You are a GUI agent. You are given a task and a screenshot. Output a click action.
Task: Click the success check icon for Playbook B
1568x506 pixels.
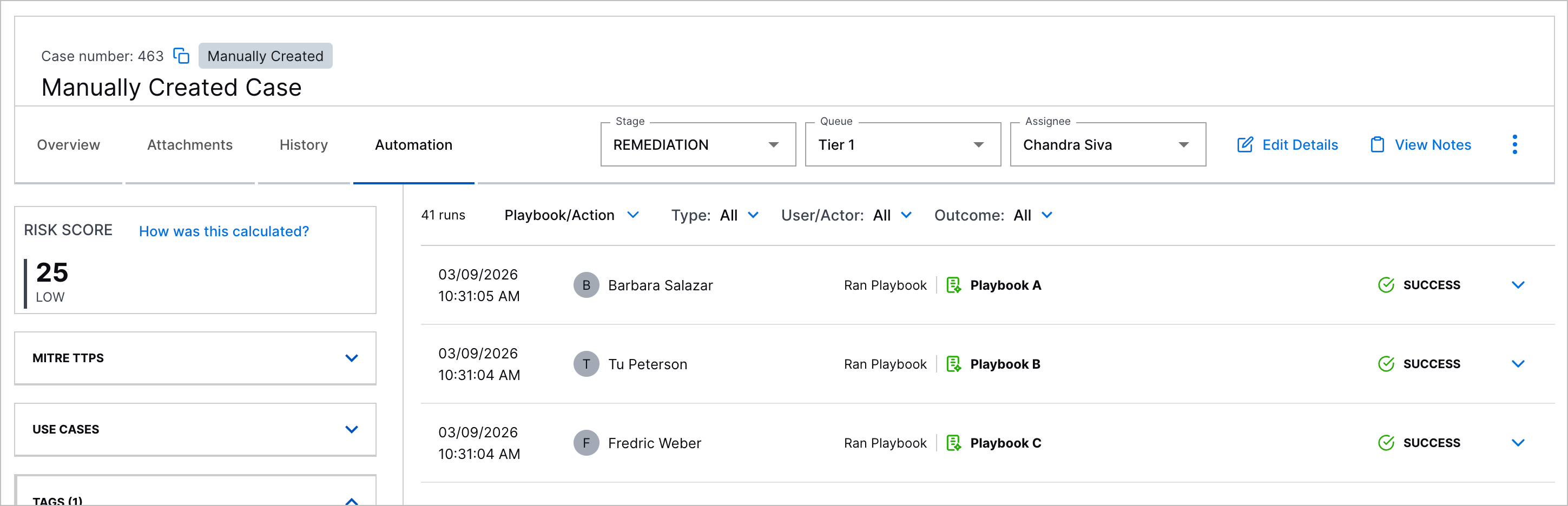[x=1386, y=364]
